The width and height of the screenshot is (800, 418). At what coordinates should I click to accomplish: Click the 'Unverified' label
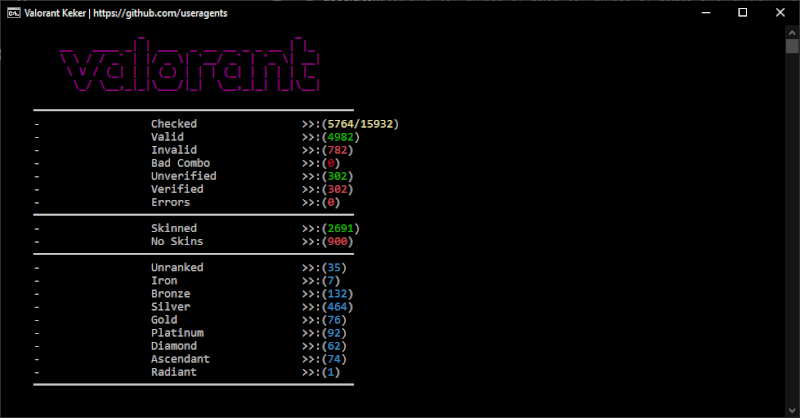click(x=183, y=176)
